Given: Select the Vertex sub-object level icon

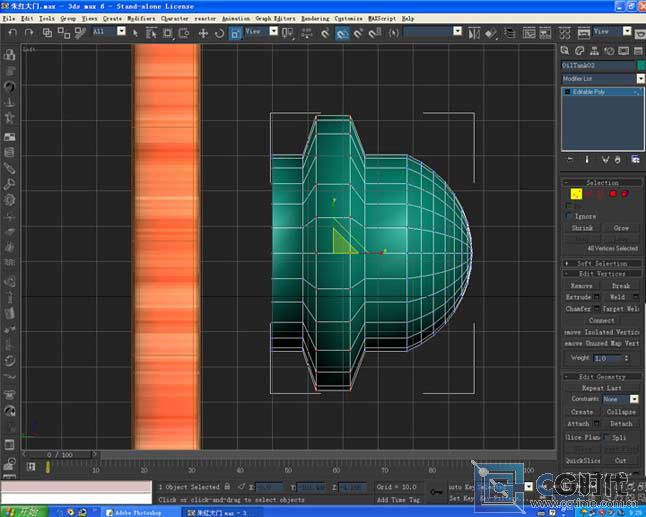Looking at the screenshot, I should point(576,194).
